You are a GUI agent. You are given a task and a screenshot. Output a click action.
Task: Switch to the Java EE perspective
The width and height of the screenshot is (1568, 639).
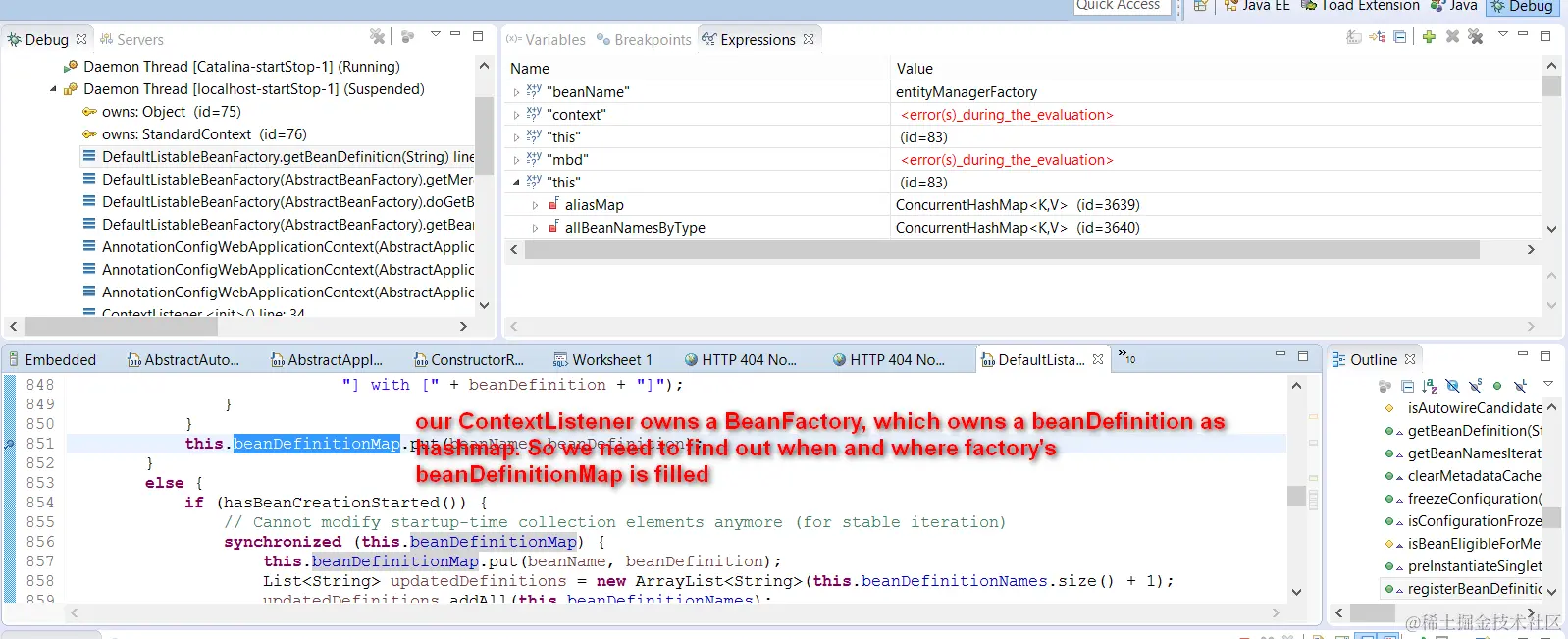coord(1257,6)
